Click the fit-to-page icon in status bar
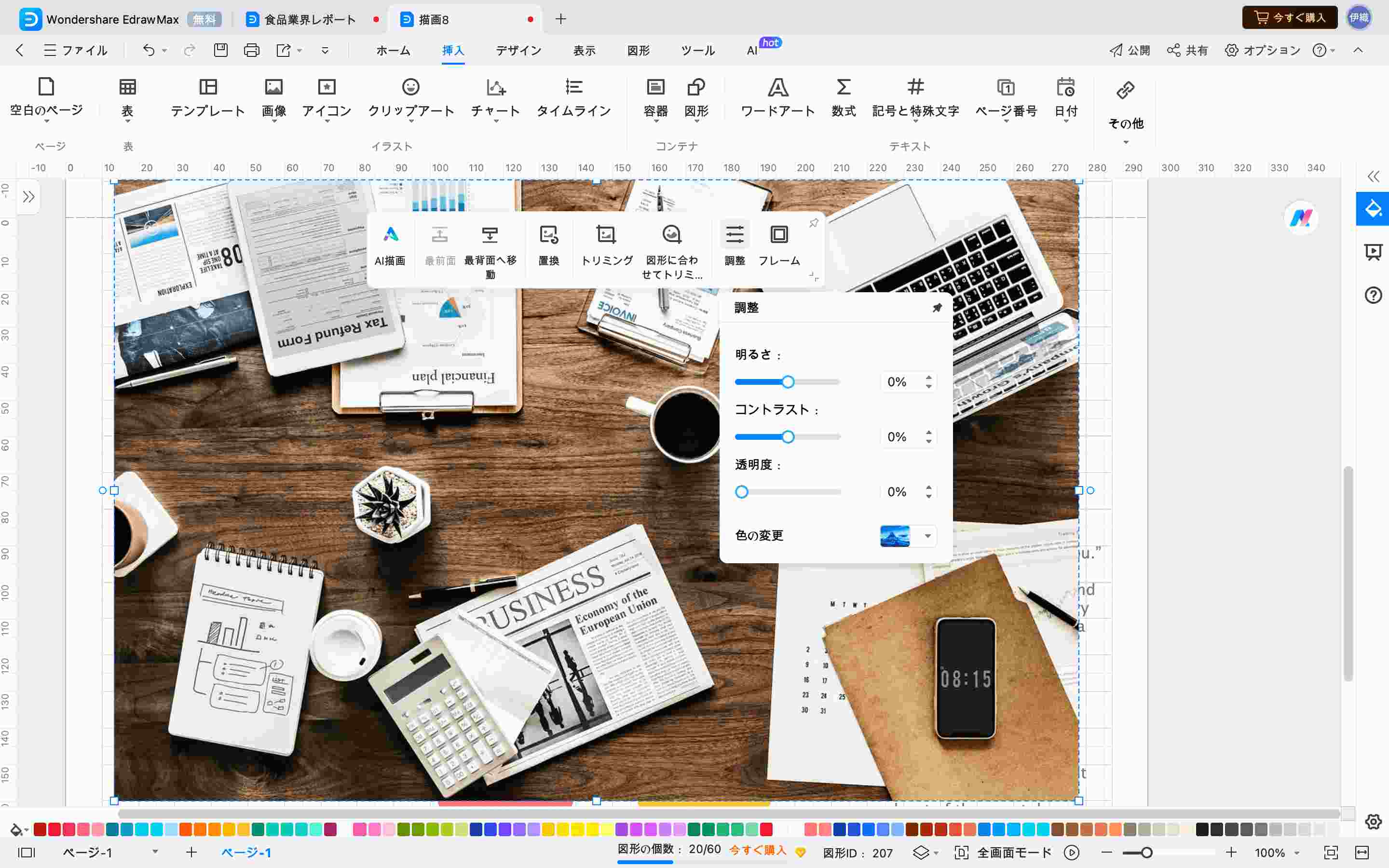The height and width of the screenshot is (868, 1389). click(1331, 853)
